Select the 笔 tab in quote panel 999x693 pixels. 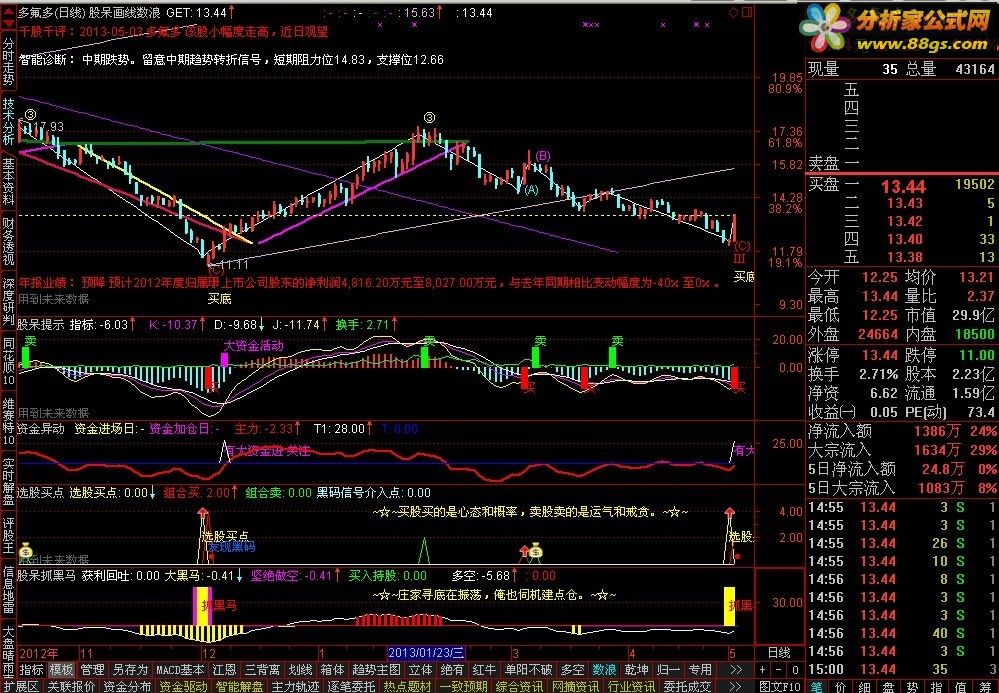pyautogui.click(x=817, y=687)
